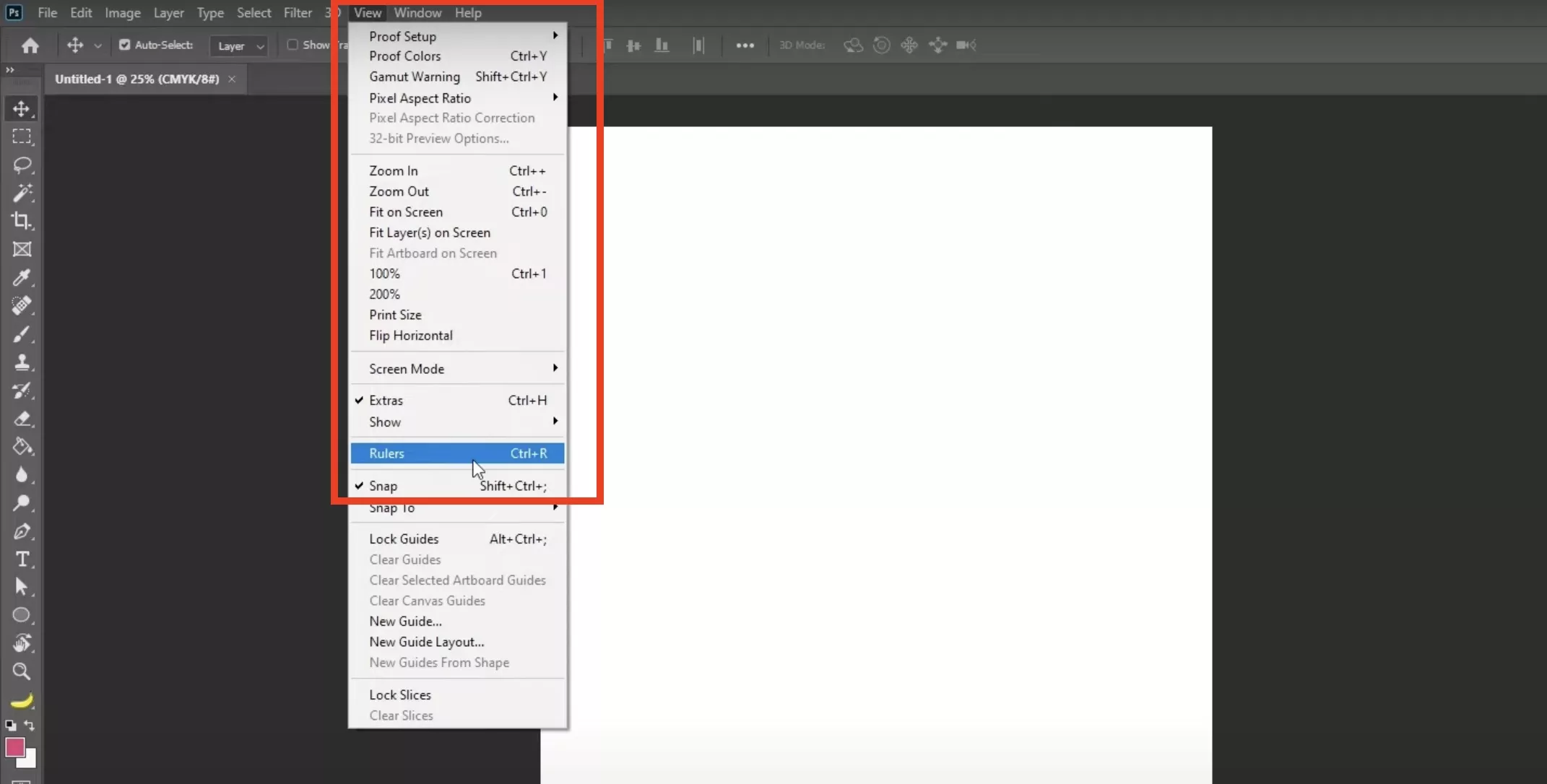Click Print Size in the View menu

(x=457, y=315)
